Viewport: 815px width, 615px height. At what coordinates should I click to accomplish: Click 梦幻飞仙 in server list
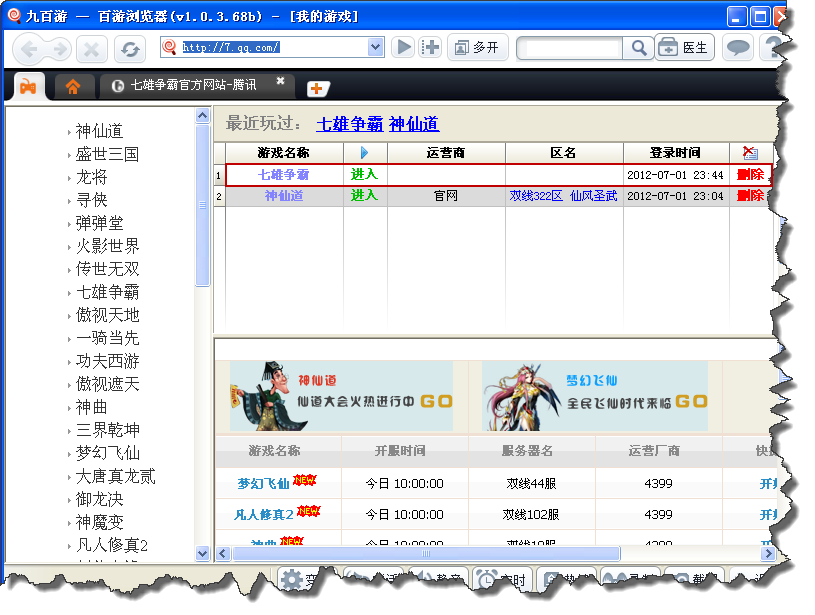coord(263,484)
